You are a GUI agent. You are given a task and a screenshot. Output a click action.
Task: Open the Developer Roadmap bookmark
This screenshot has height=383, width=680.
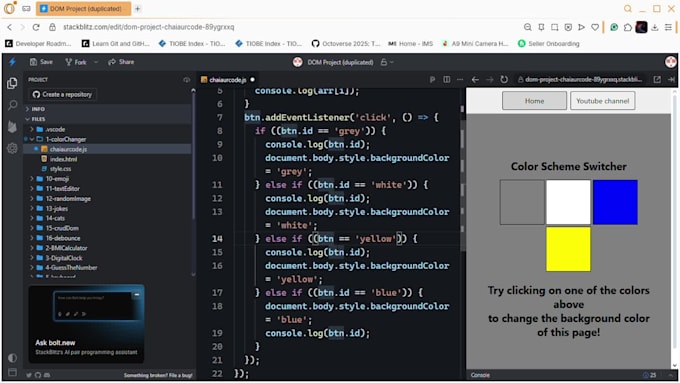38,43
